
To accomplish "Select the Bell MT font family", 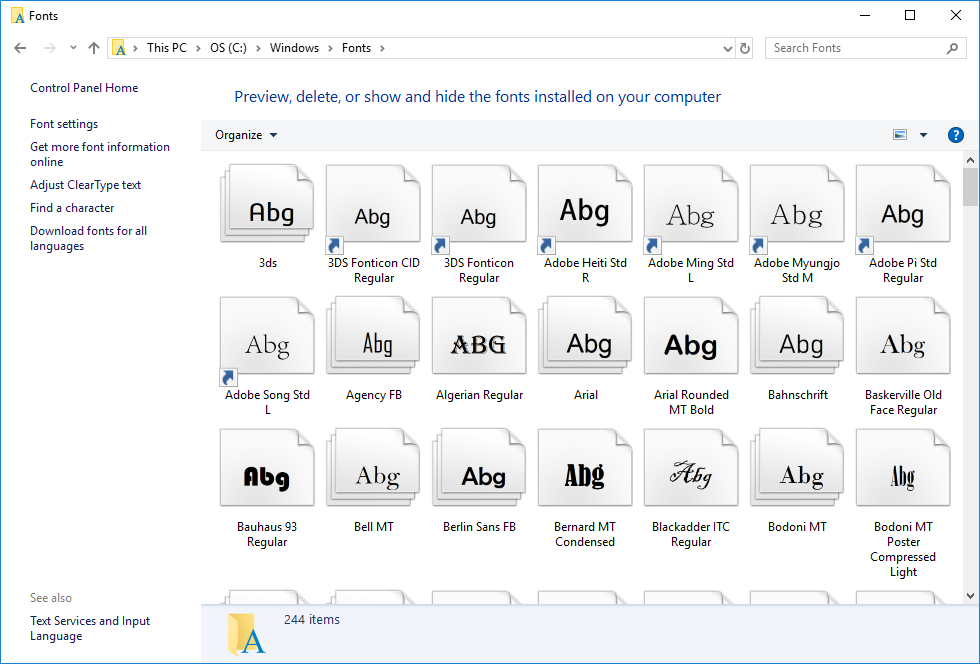I will coord(373,468).
